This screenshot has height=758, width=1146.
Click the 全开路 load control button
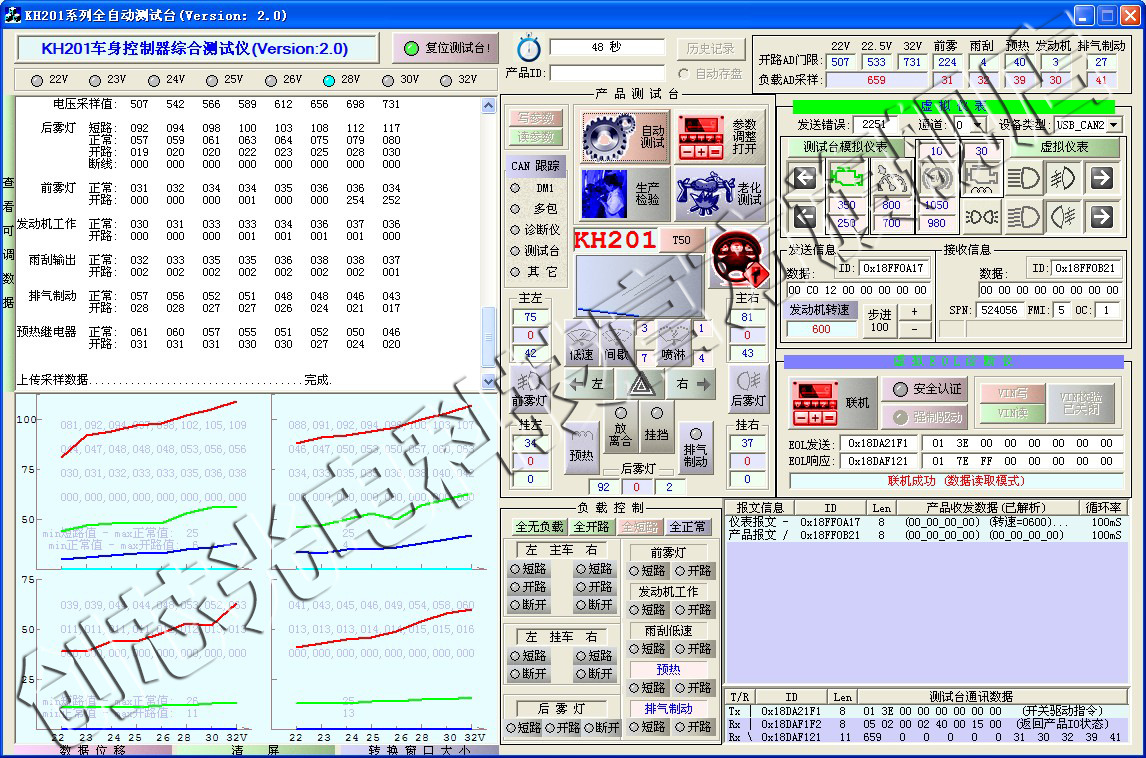(x=591, y=526)
